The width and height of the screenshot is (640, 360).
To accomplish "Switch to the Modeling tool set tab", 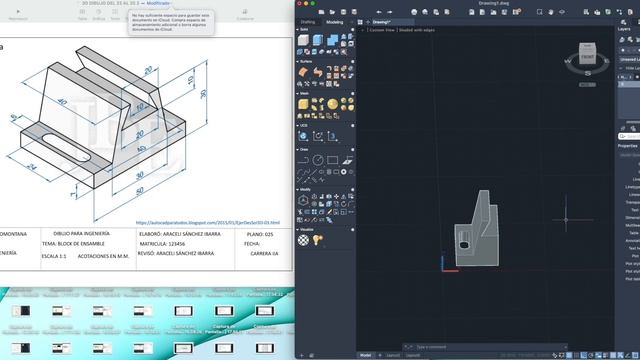I will tap(335, 22).
